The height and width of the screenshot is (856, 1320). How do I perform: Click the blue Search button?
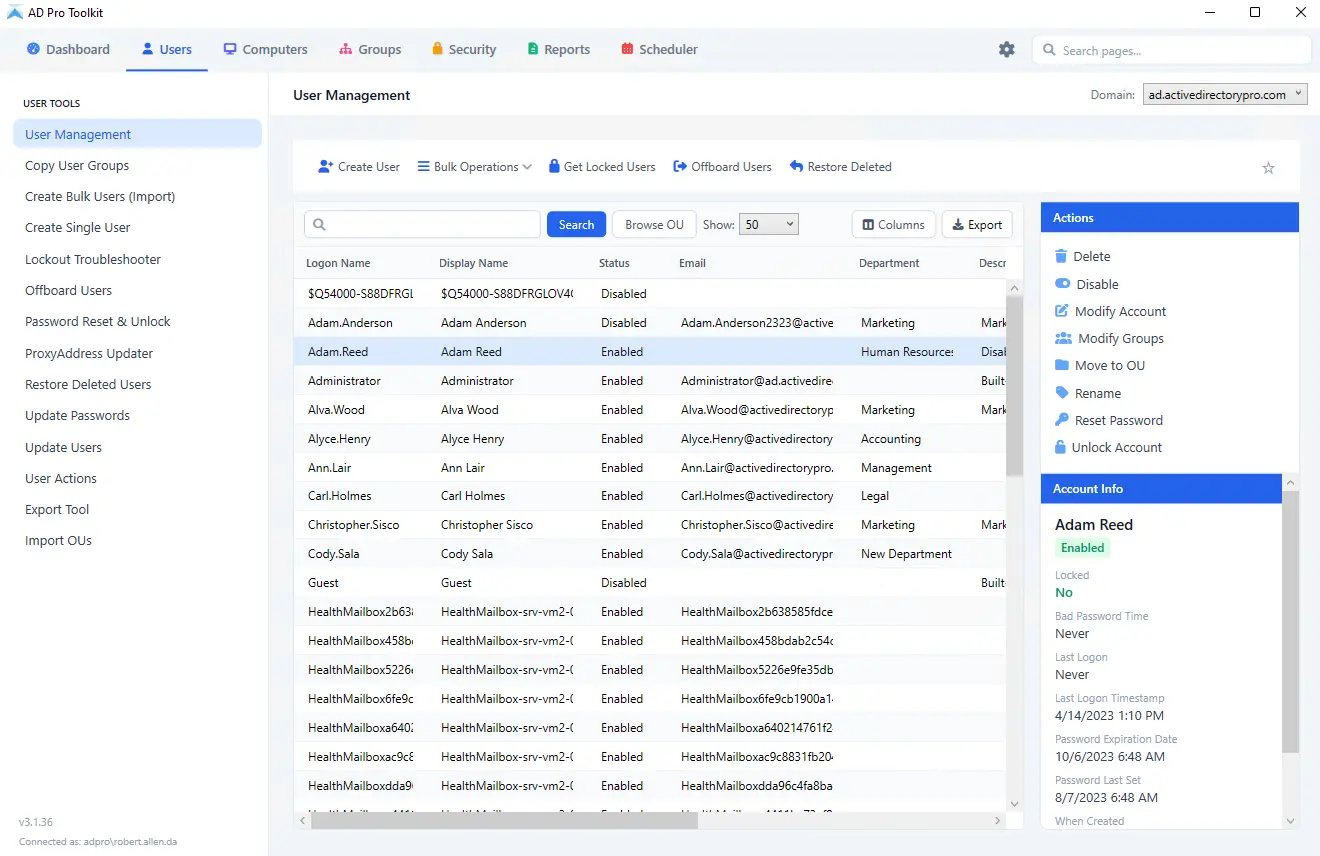(576, 225)
